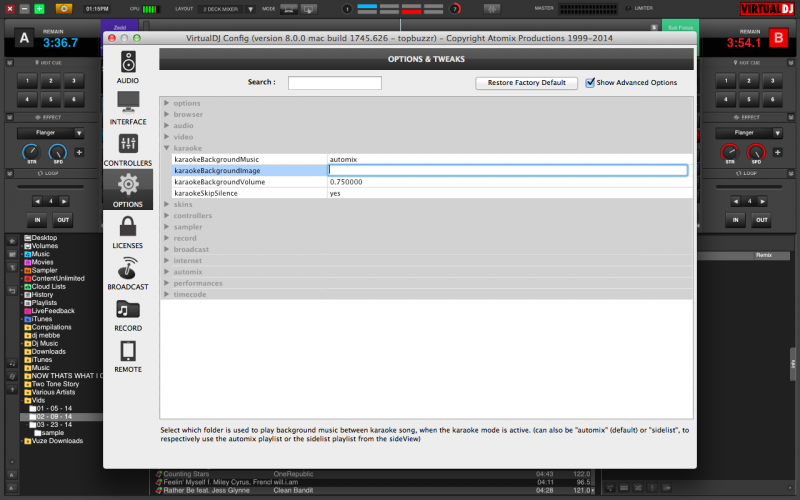
Task: Click the plus button beside left Flanger knobs
Action: [x=79, y=152]
